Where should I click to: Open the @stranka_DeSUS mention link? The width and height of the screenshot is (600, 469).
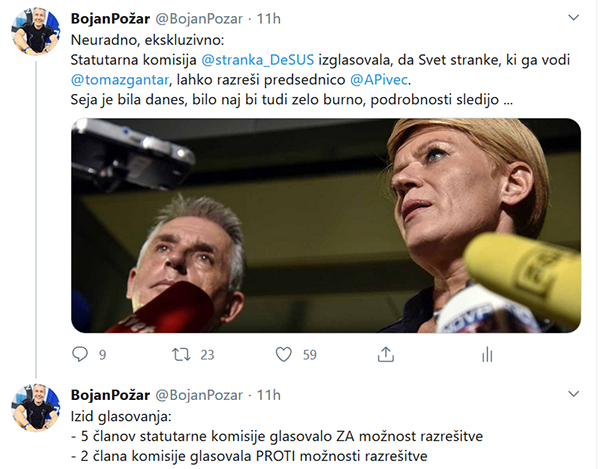point(258,60)
